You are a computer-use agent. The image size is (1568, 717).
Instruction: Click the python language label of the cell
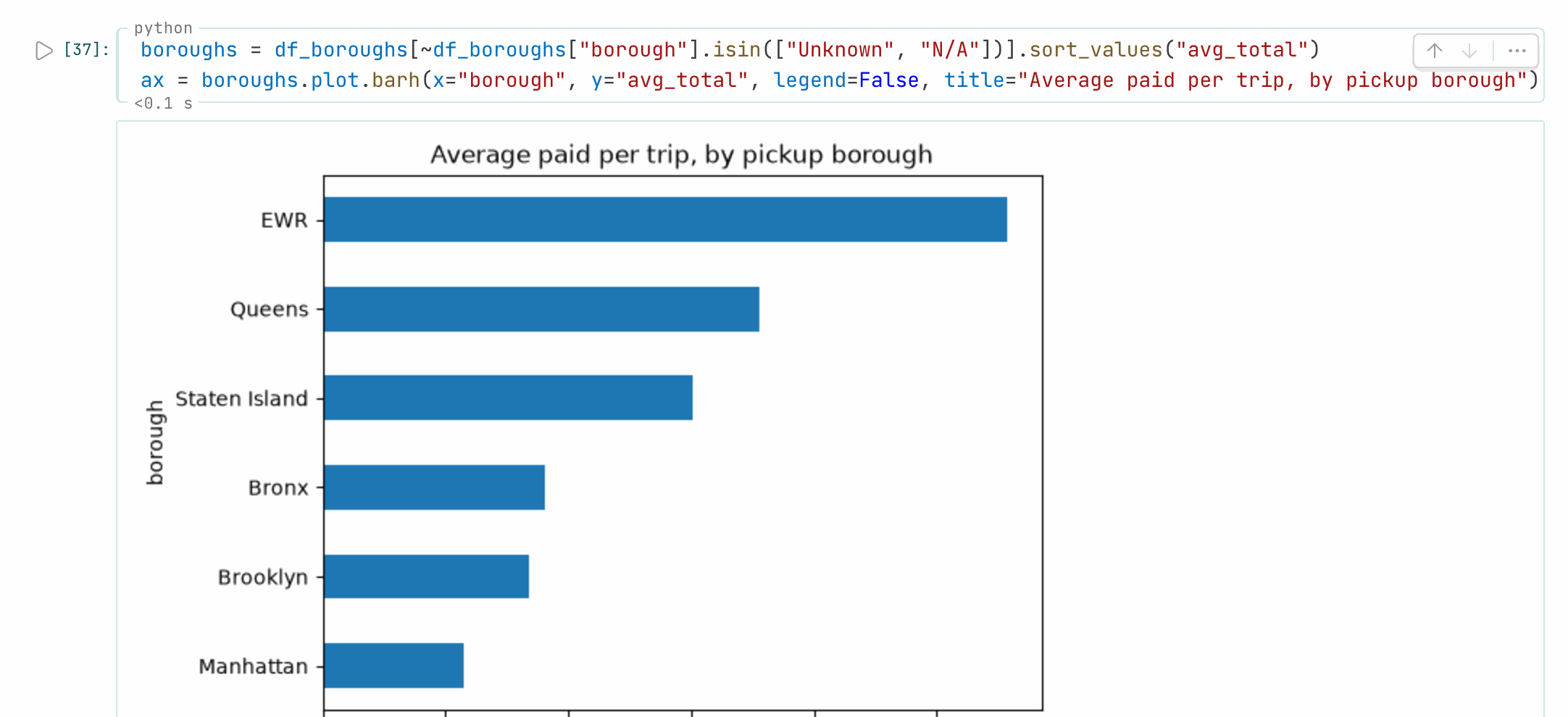[x=164, y=28]
